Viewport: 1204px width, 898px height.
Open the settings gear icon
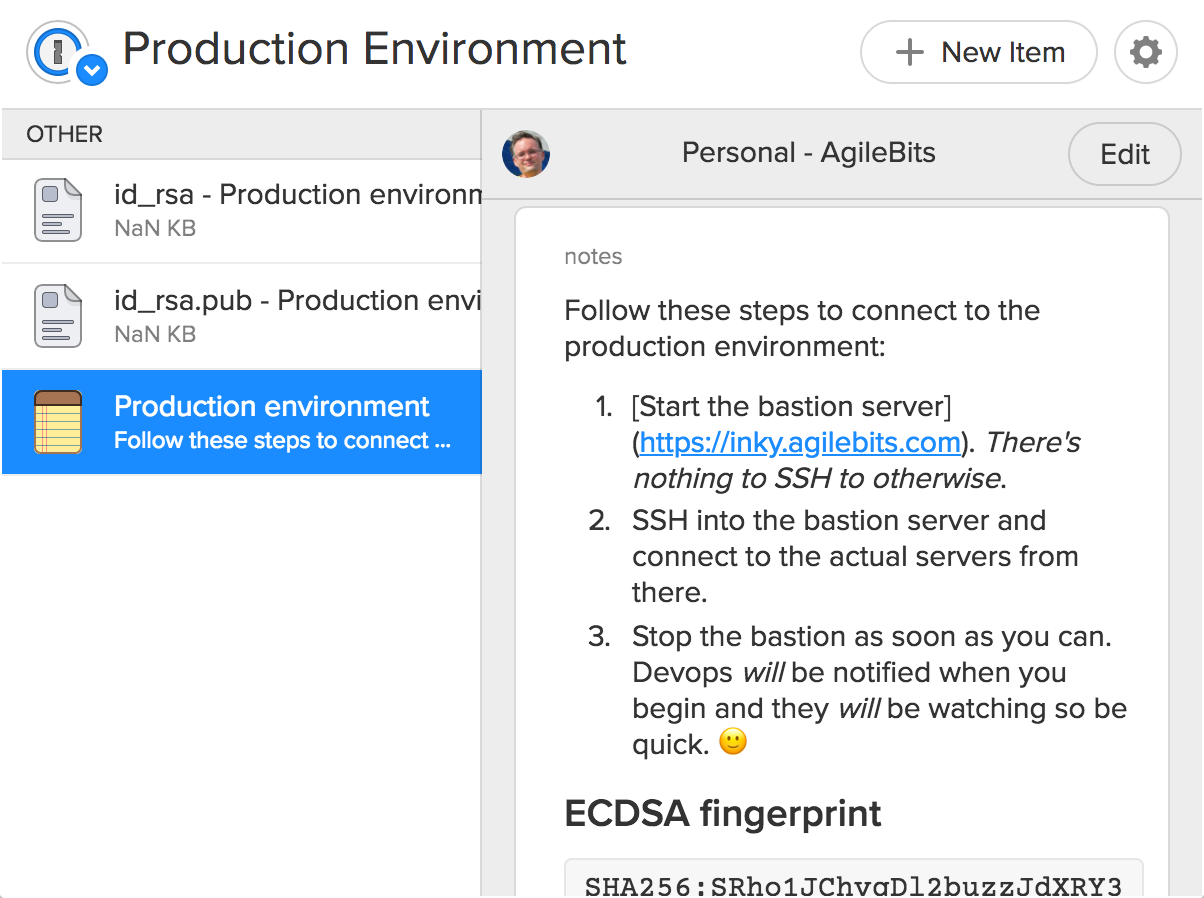click(x=1146, y=52)
